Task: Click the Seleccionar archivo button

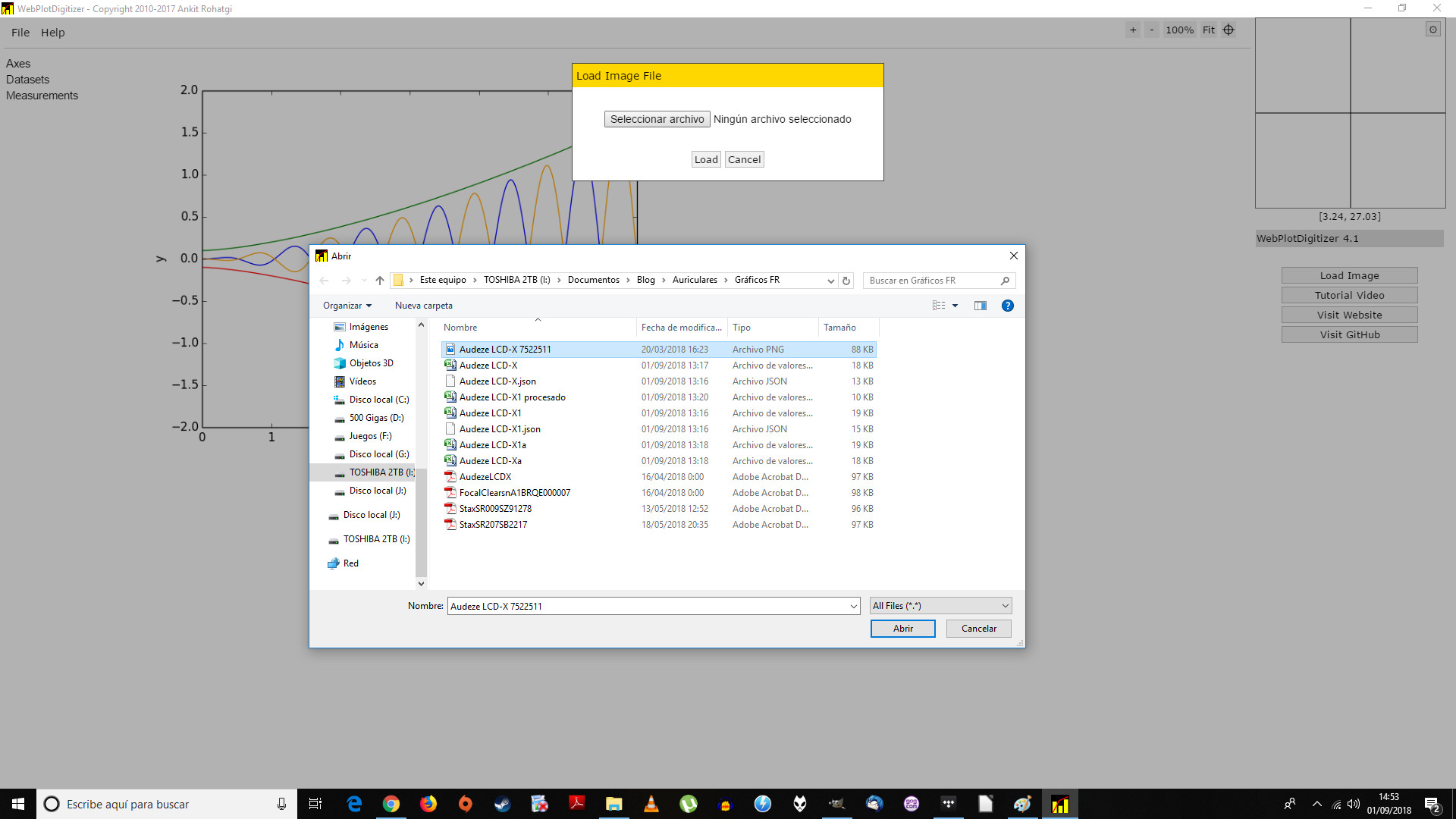Action: pos(657,119)
